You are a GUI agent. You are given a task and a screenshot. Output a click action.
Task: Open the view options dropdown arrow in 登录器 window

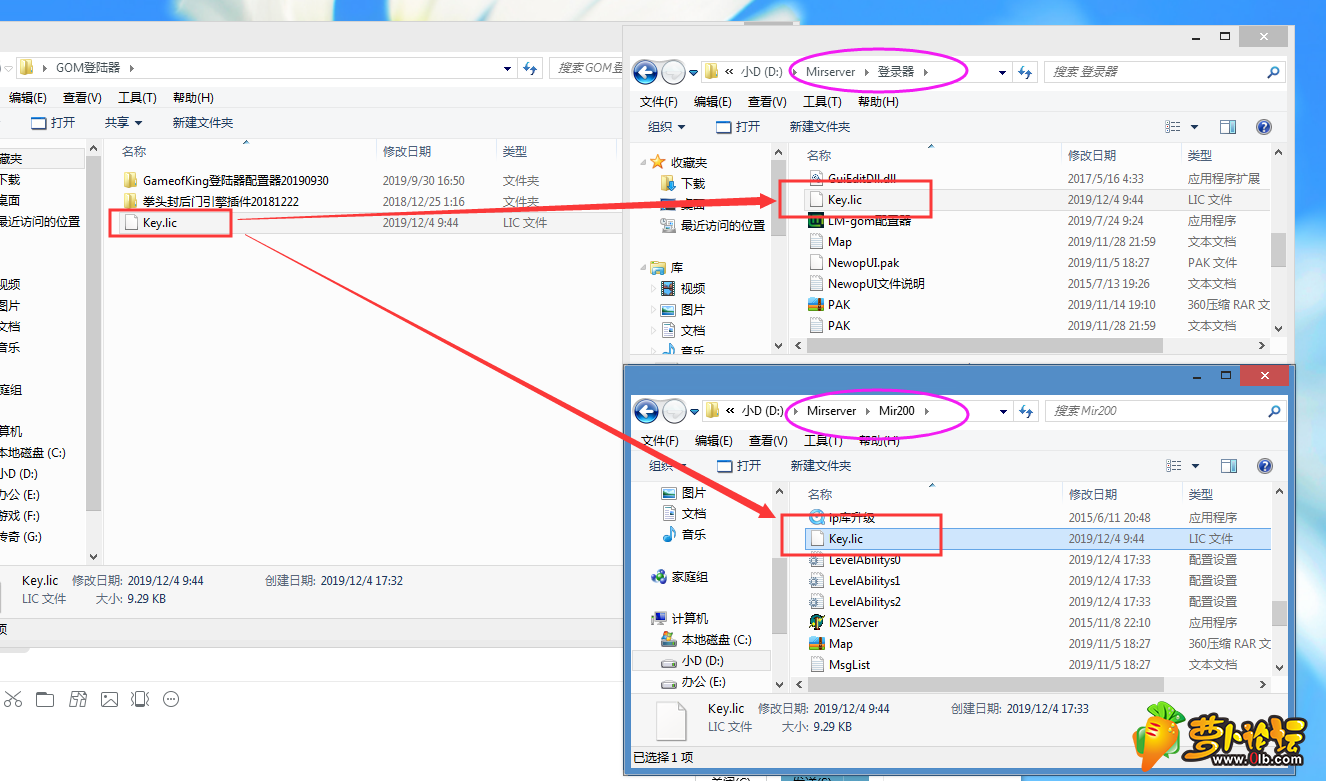1194,127
